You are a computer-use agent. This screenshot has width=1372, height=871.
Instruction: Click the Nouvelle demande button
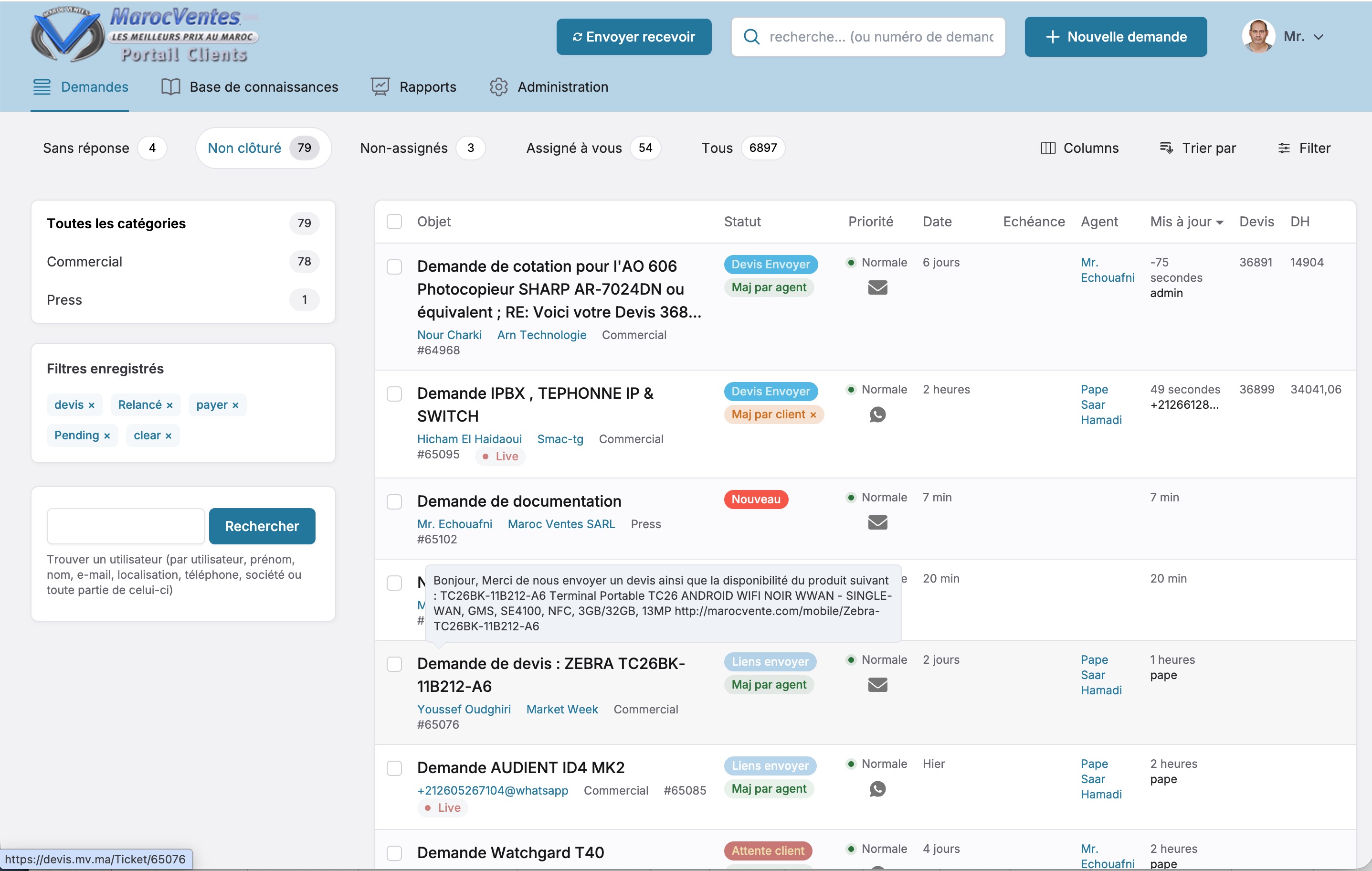point(1115,37)
